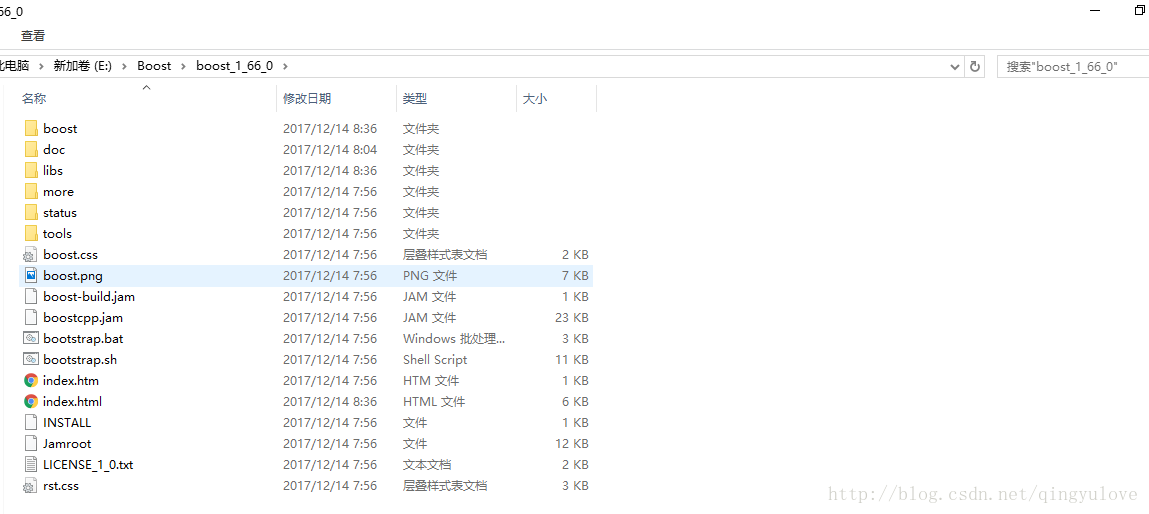Click the bootstrap.sh script icon
This screenshot has width=1149, height=514.
pos(31,359)
